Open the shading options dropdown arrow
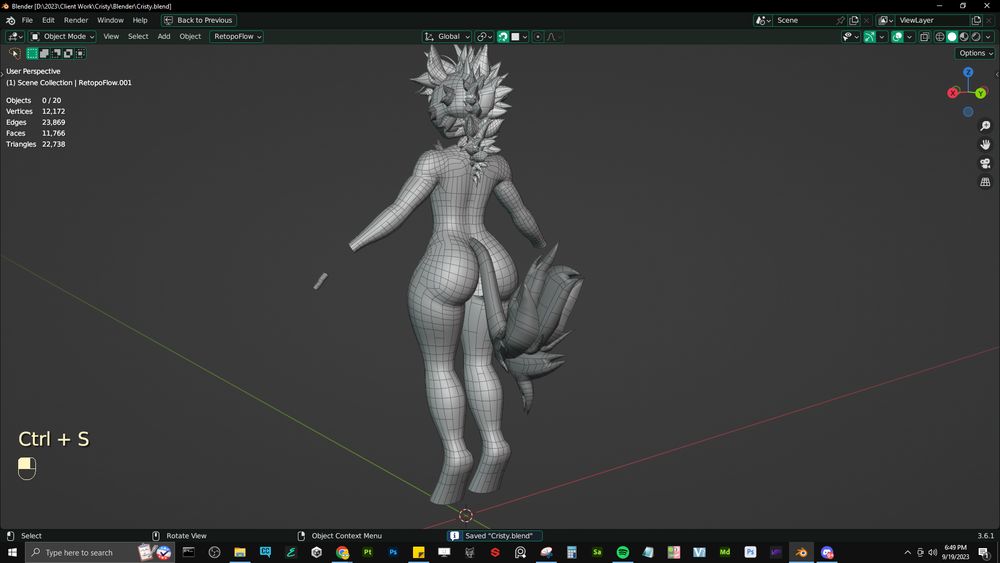The width and height of the screenshot is (1000, 563). [x=988, y=37]
